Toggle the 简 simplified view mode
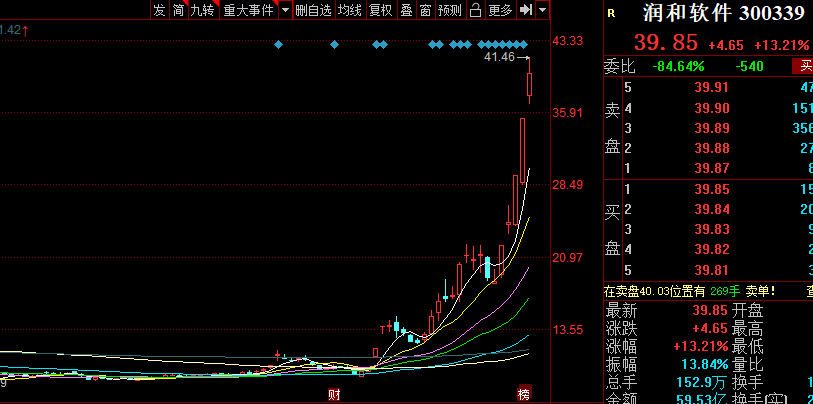Viewport: 813px width, 404px height. point(178,10)
